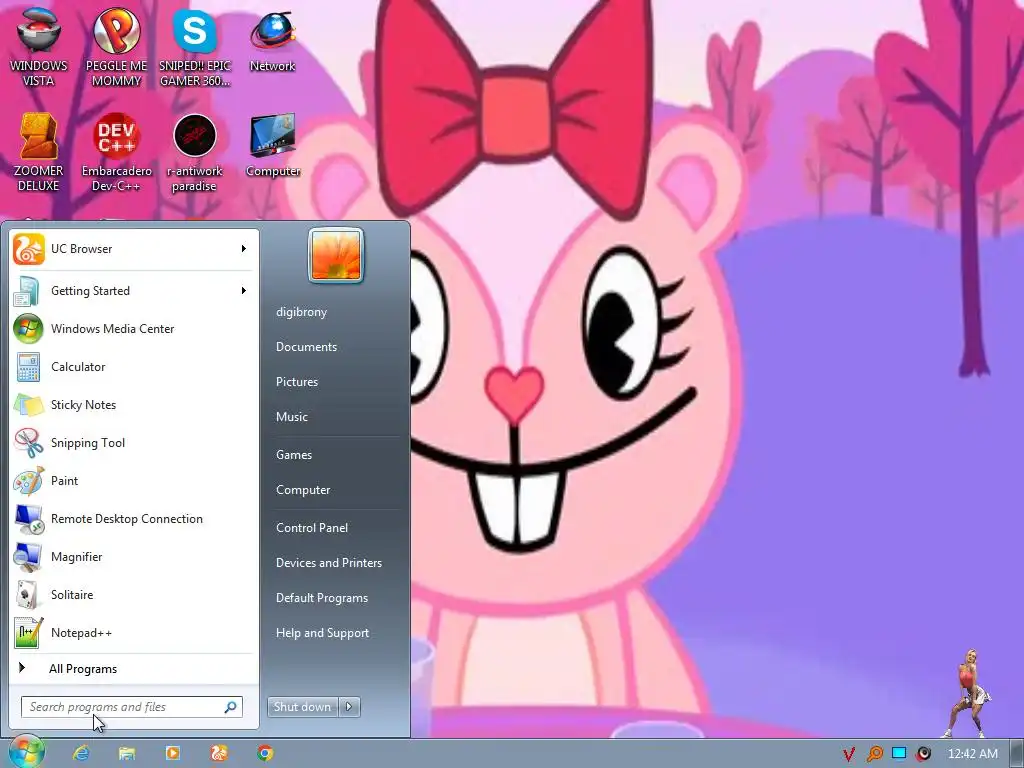Image resolution: width=1024 pixels, height=768 pixels.
Task: Click the Calculator icon in Start menu
Action: click(28, 366)
